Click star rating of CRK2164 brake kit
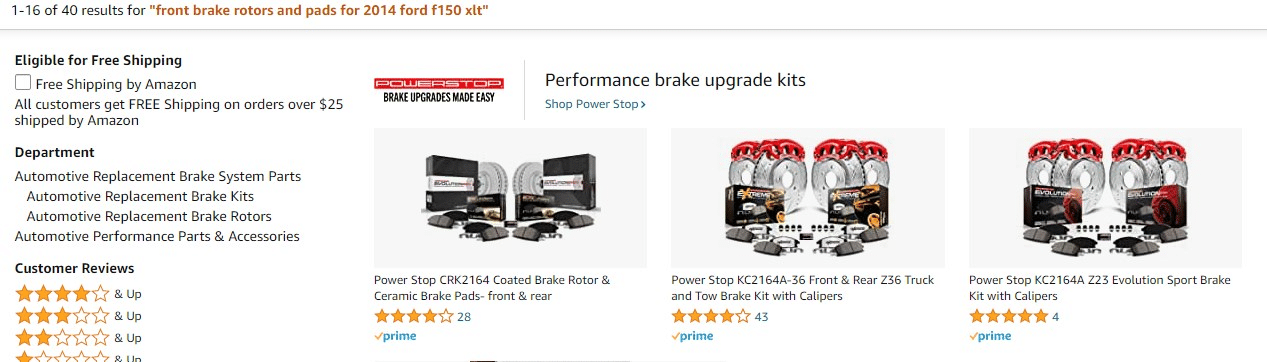Image resolution: width=1267 pixels, height=362 pixels. pos(413,316)
